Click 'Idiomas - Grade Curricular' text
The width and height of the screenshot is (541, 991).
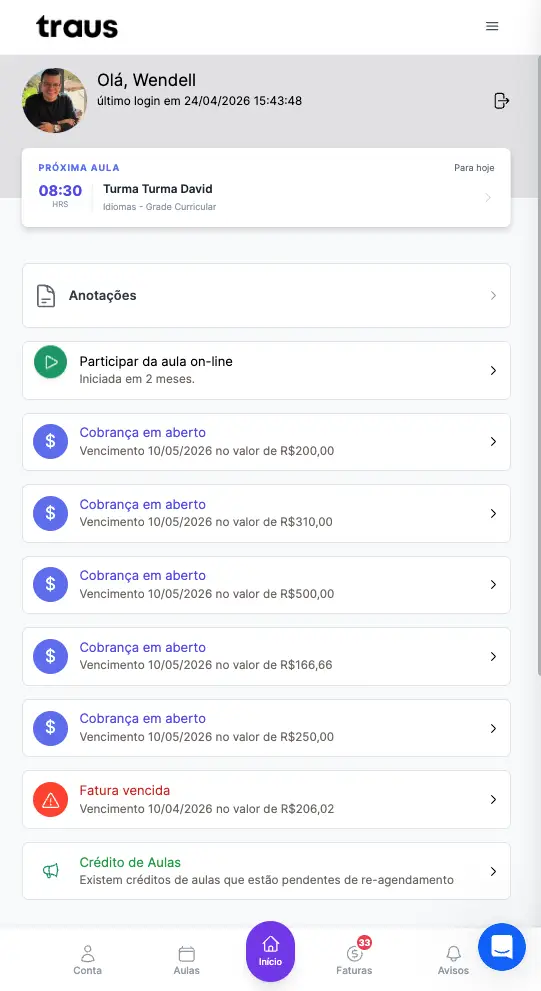click(x=159, y=207)
